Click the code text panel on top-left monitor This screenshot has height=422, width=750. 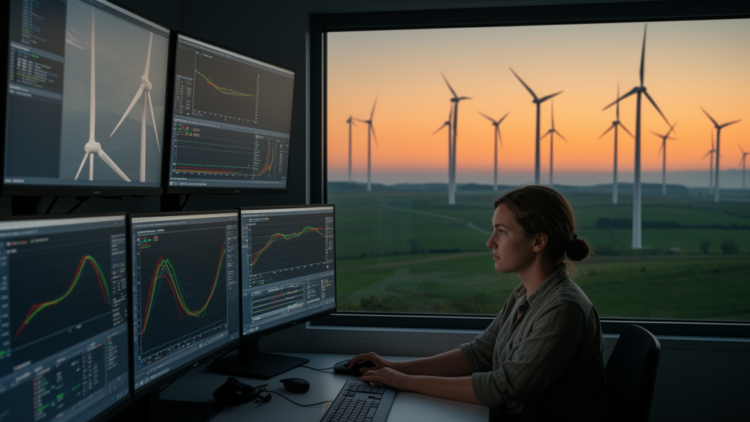[36, 48]
